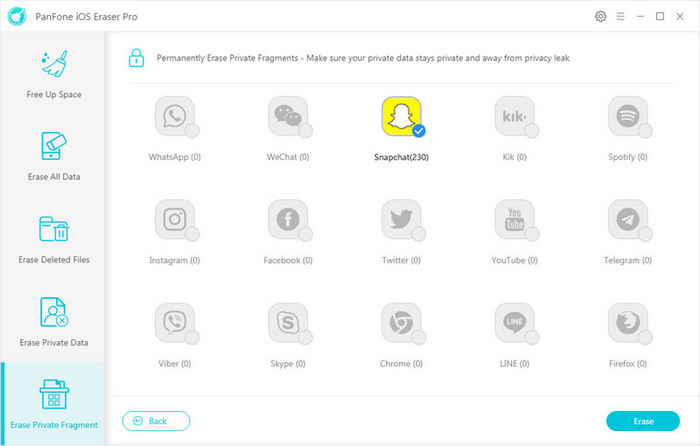Select the Spotify app icon

coord(628,116)
